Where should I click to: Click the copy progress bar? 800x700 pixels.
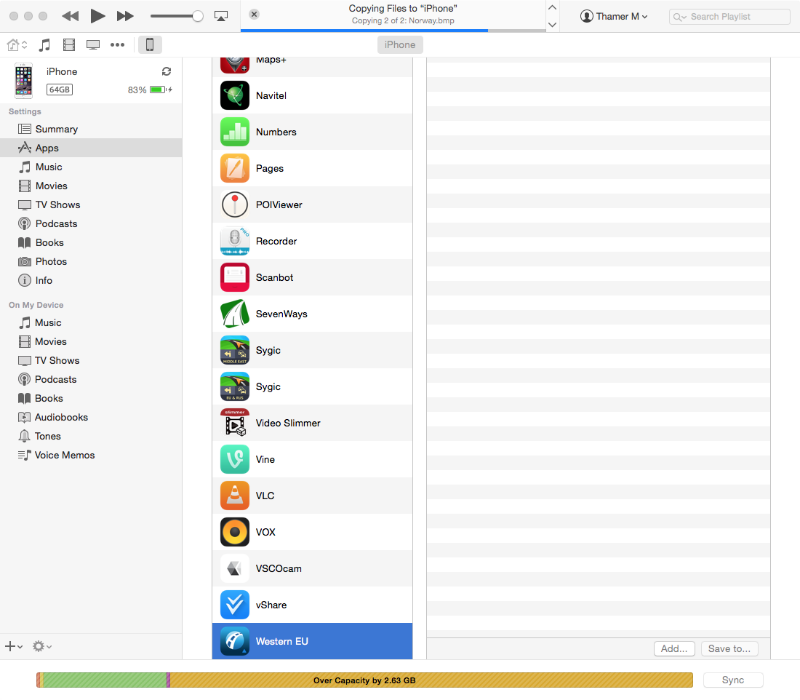coord(393,31)
